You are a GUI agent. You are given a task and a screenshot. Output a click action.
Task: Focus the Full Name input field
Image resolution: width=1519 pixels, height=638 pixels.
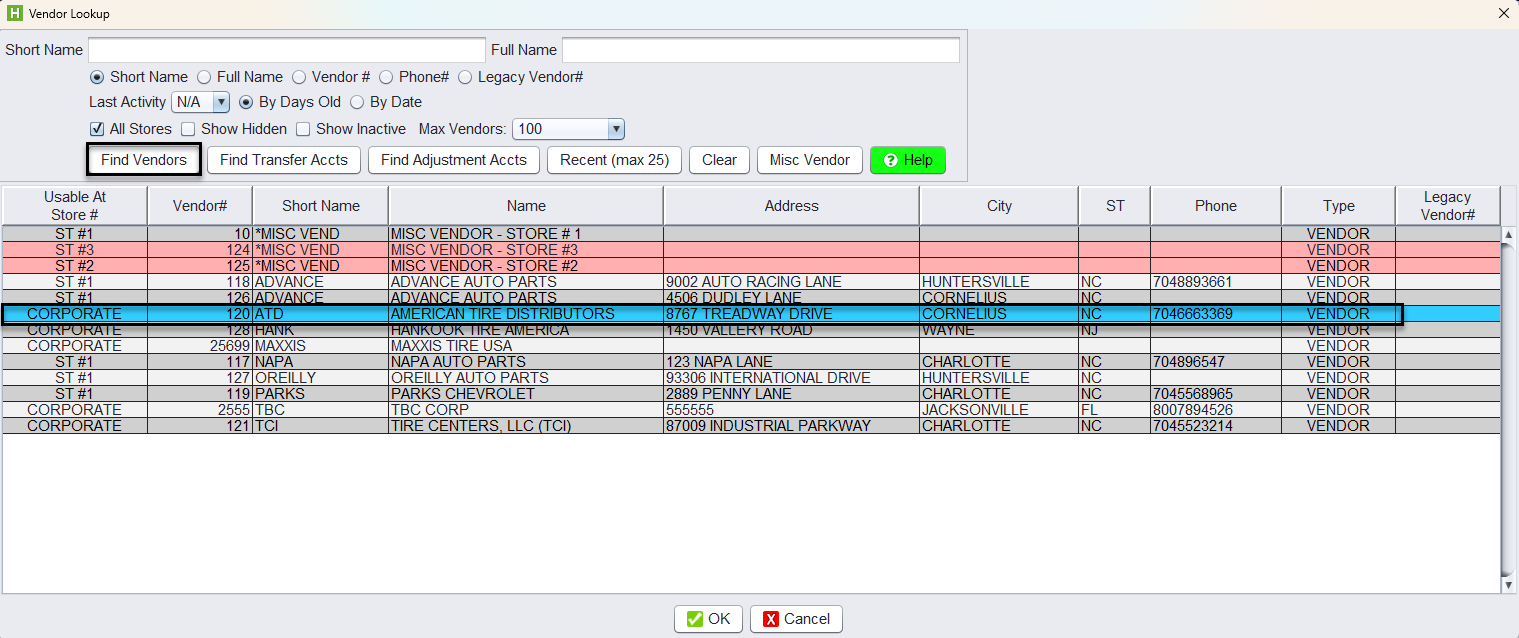click(761, 50)
